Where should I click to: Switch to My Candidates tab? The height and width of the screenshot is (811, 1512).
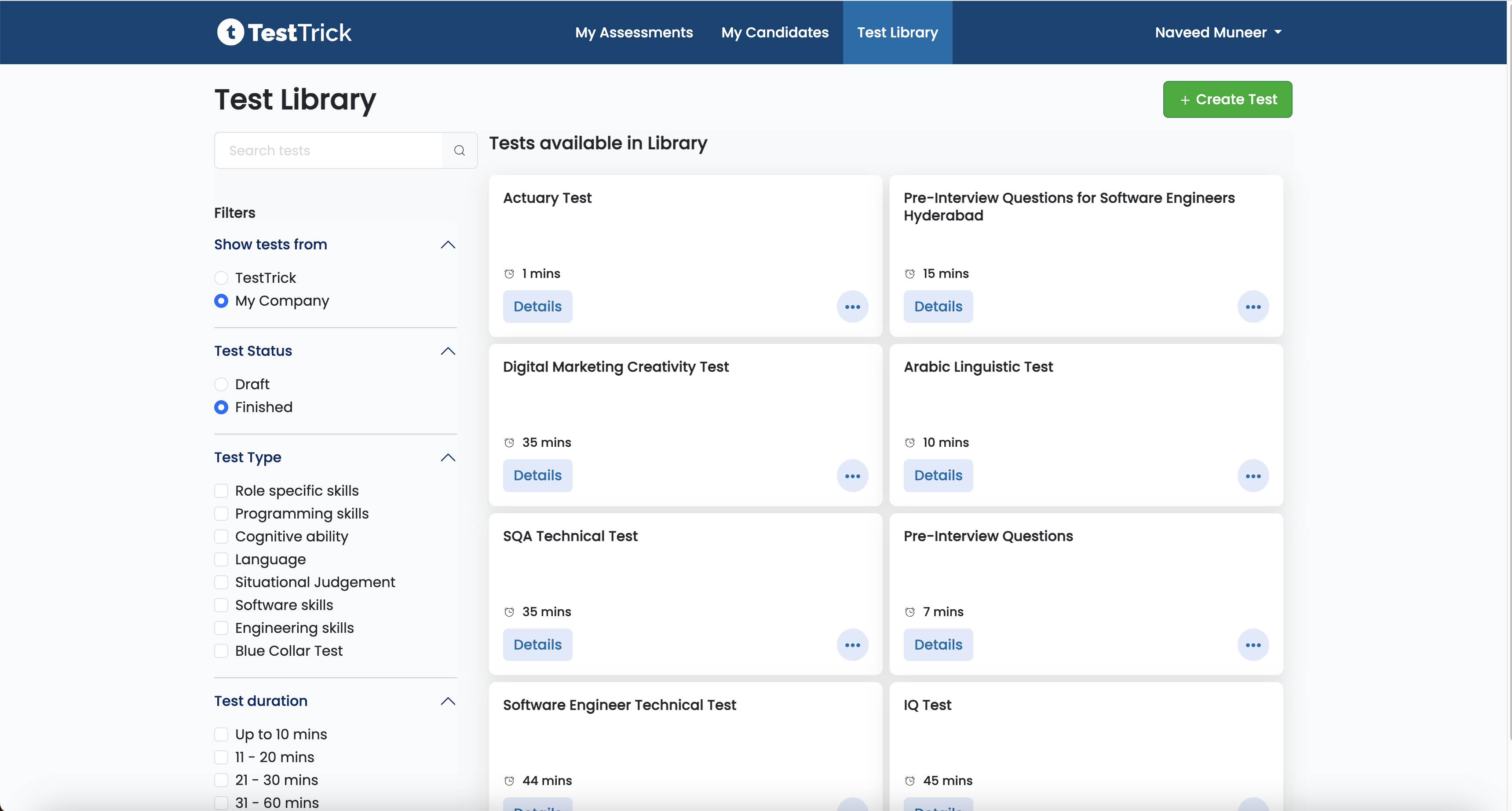coord(775,32)
